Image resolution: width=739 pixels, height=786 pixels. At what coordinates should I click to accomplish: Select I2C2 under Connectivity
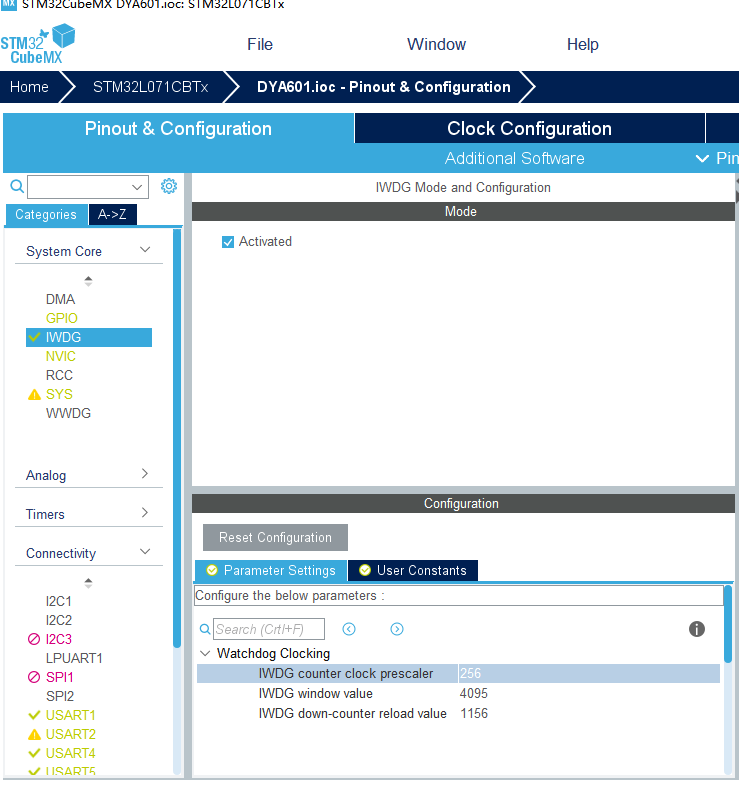pos(59,620)
